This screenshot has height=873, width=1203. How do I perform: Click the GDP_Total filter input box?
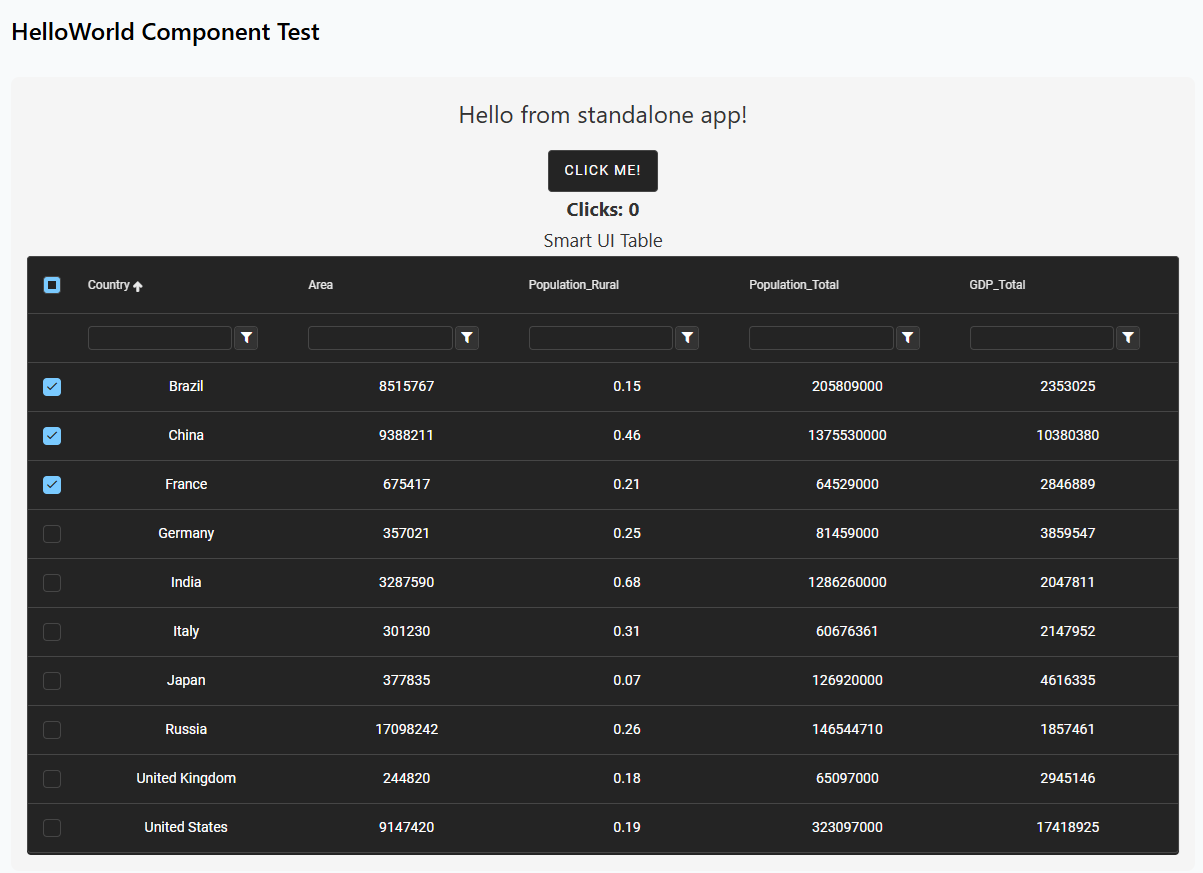1041,338
